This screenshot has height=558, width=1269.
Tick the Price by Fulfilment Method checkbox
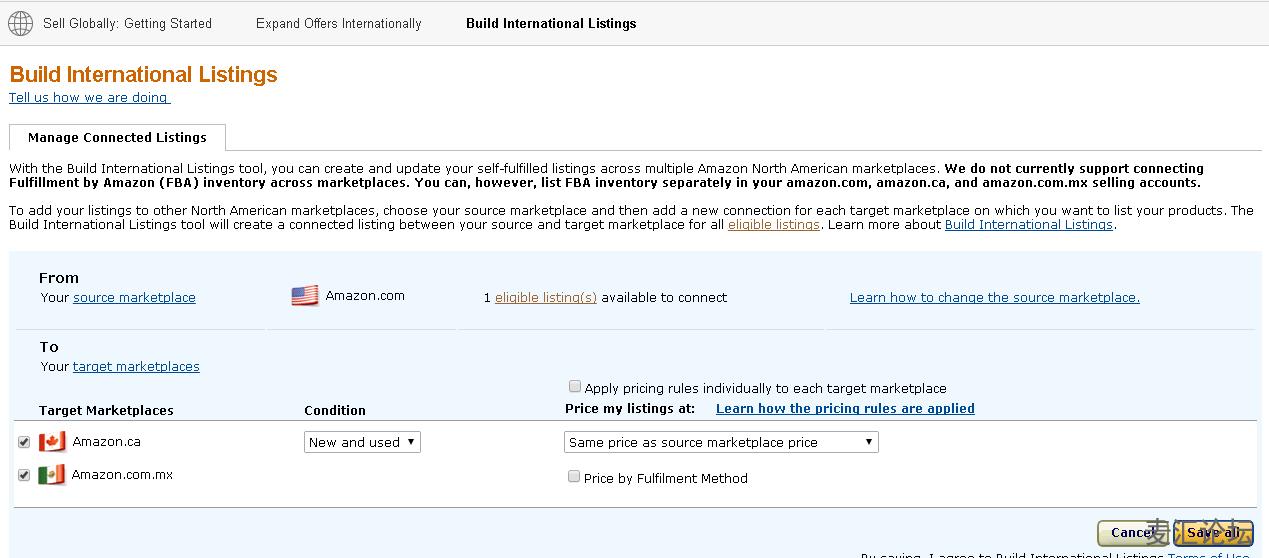pos(574,477)
